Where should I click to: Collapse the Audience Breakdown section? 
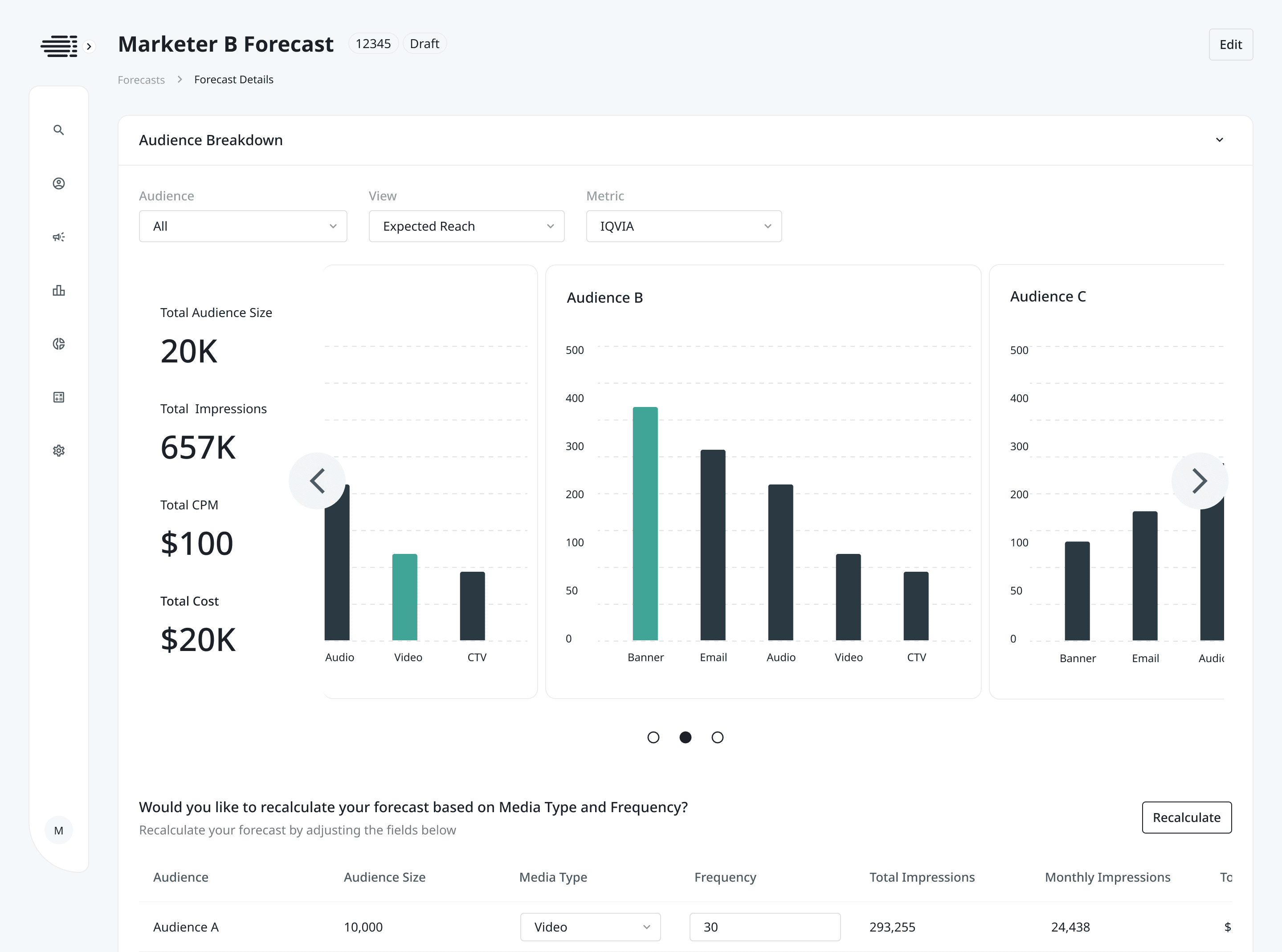[x=1219, y=139]
